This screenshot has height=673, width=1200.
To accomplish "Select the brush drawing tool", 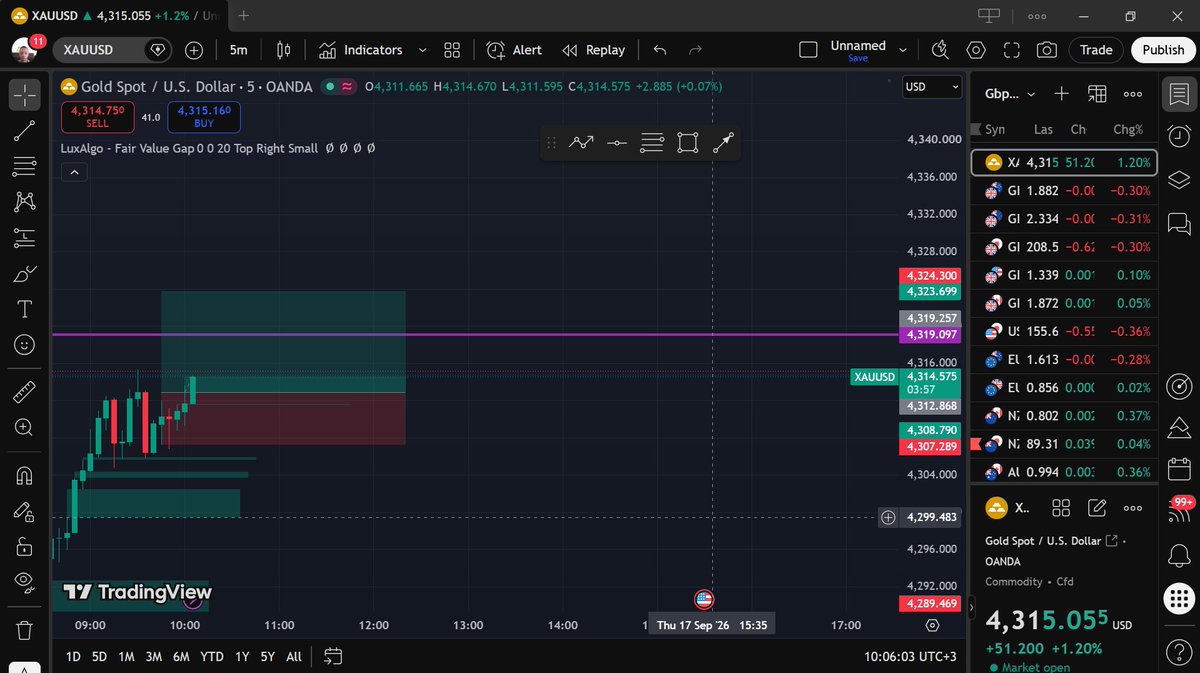I will click(x=25, y=274).
